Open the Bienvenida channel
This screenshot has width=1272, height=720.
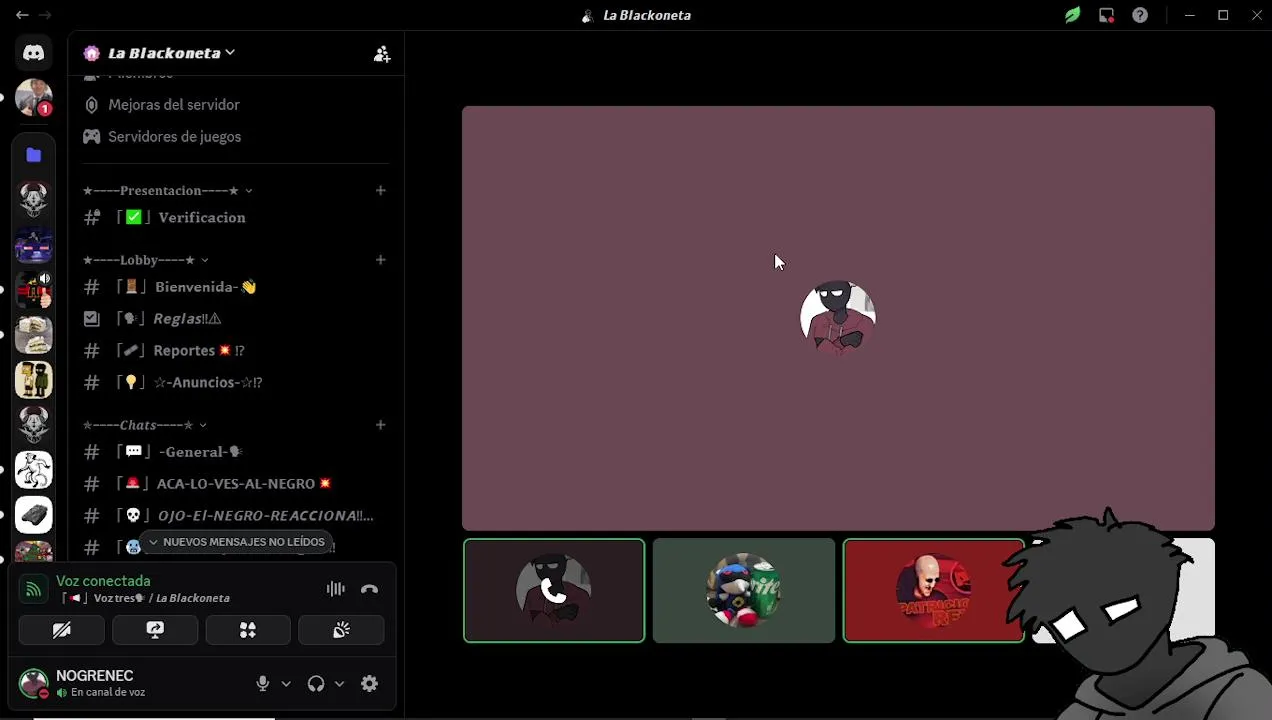click(x=235, y=287)
